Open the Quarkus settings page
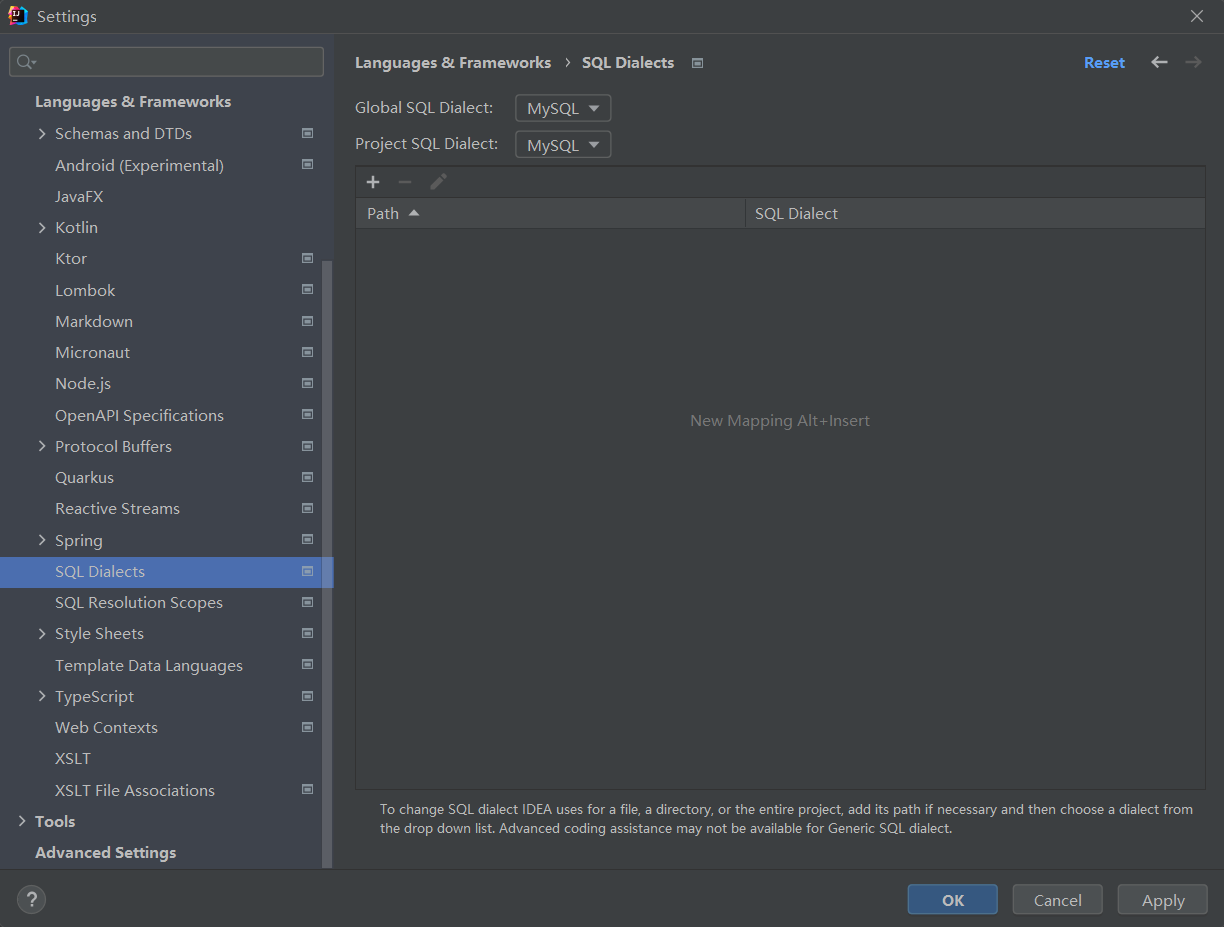This screenshot has width=1224, height=927. [84, 477]
